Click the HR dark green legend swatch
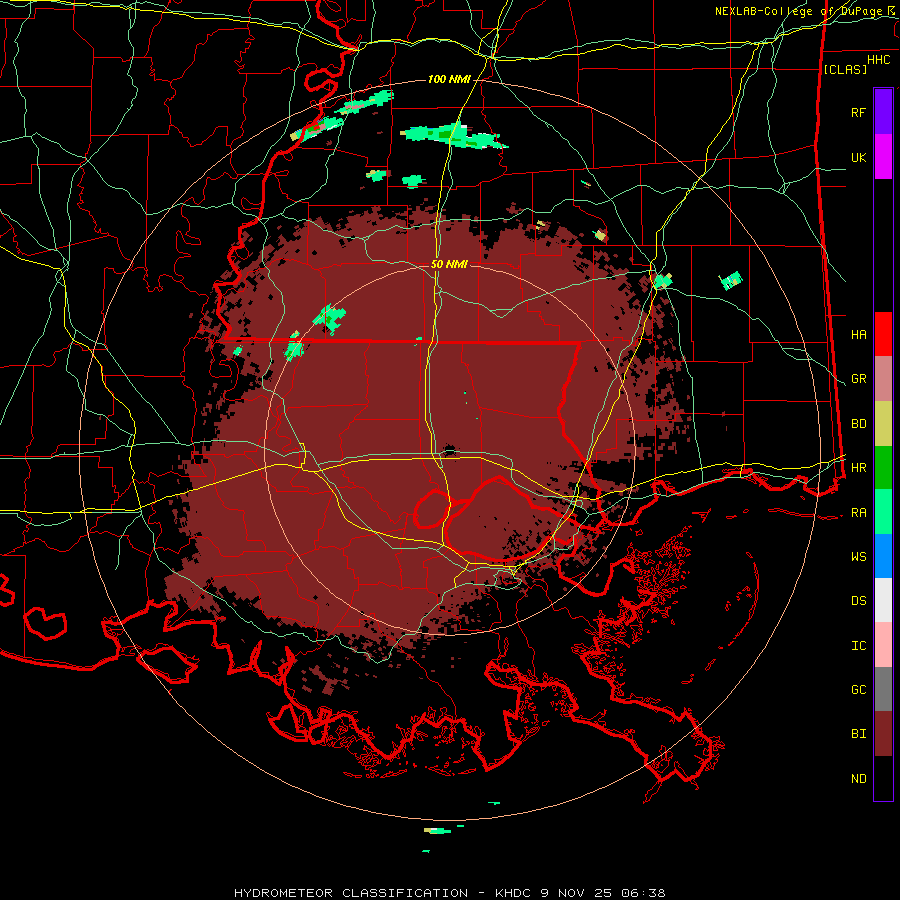900x900 pixels. coord(883,468)
